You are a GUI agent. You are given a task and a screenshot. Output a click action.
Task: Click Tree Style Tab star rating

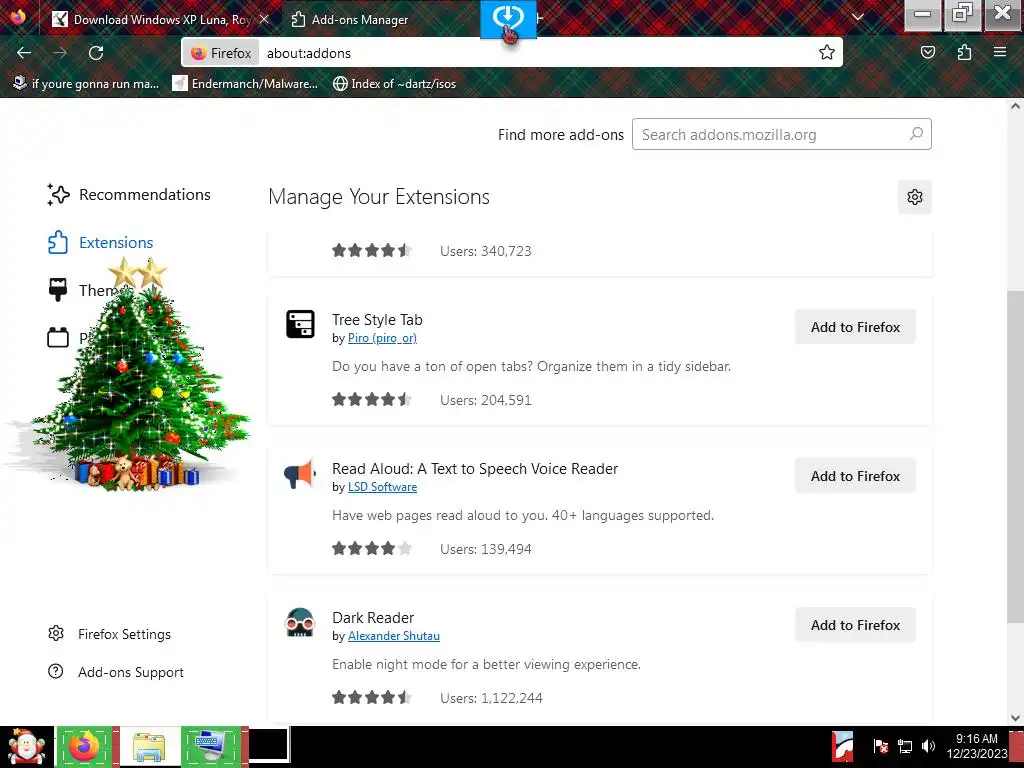[372, 400]
